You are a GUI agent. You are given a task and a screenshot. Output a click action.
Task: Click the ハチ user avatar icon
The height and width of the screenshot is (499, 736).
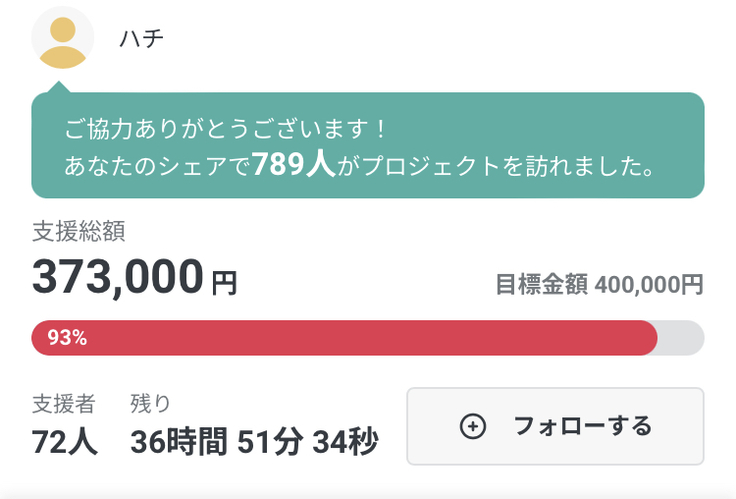pos(62,38)
